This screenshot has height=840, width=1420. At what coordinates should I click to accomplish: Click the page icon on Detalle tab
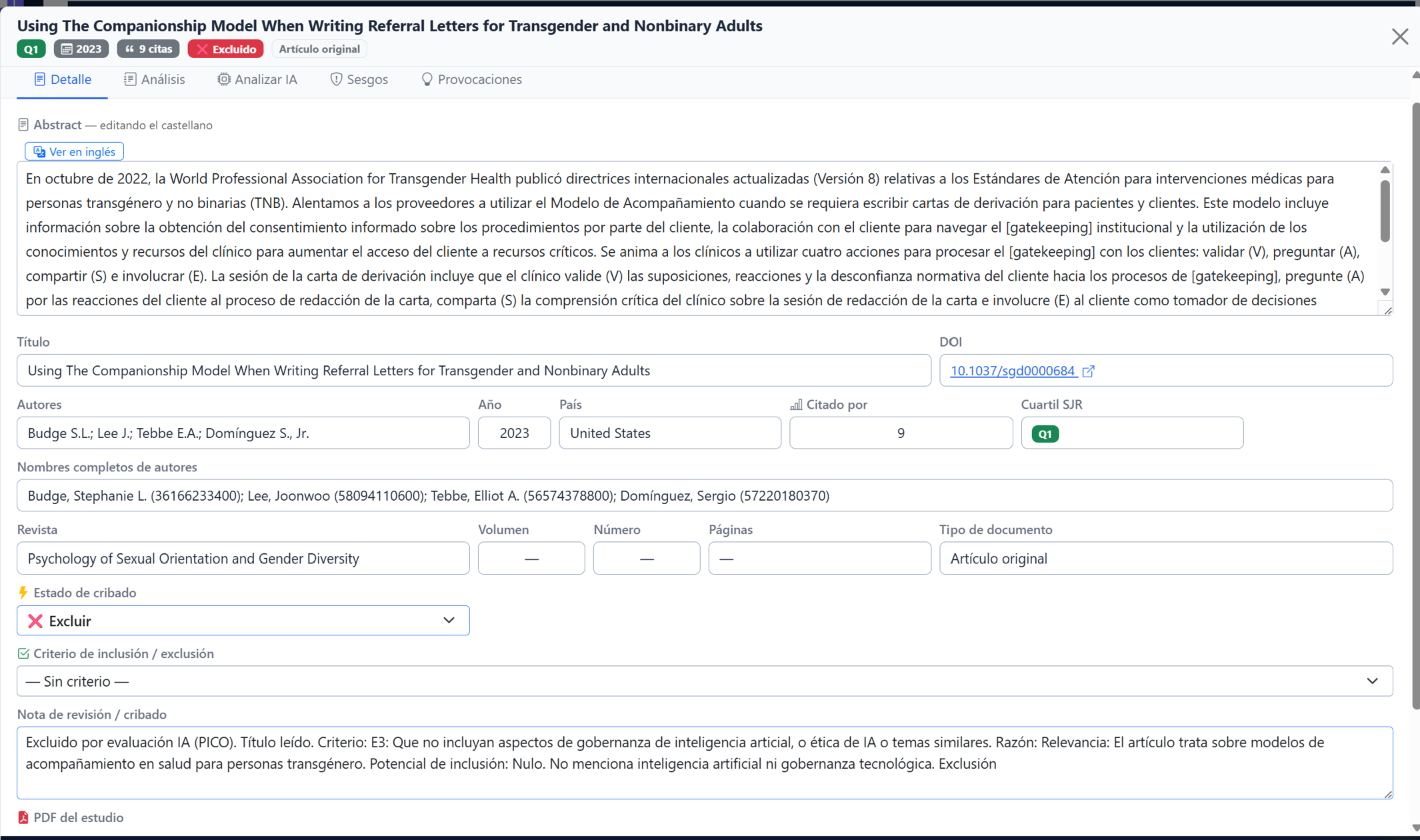point(40,79)
